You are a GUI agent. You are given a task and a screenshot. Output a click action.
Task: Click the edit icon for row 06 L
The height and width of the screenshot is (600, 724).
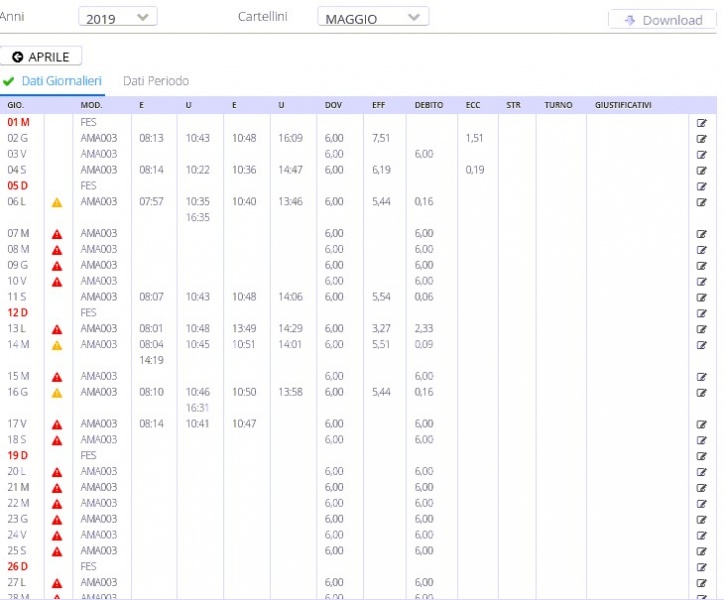coord(702,202)
